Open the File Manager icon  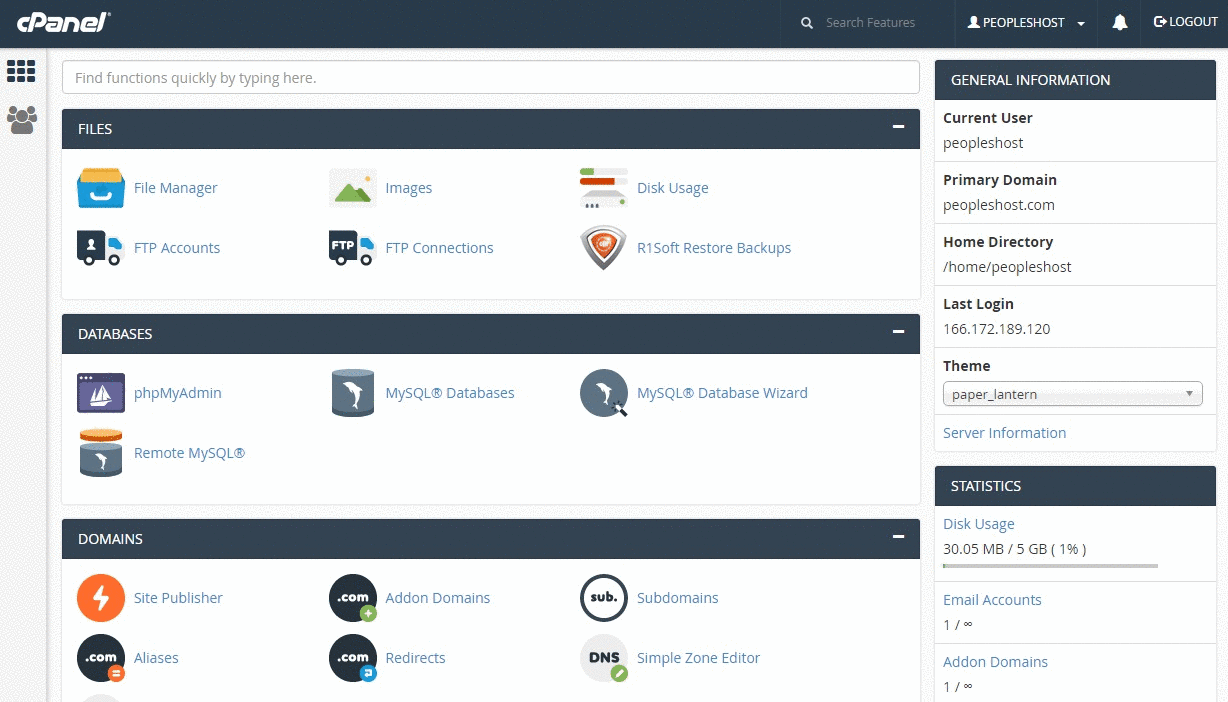coord(101,188)
